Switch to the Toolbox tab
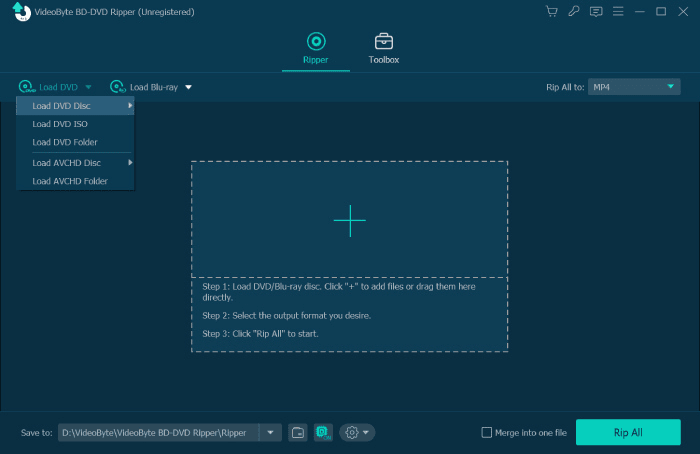 click(x=383, y=49)
